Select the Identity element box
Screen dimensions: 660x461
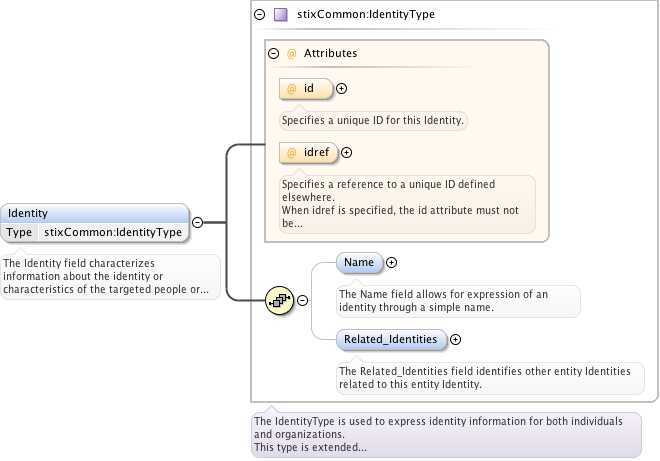[x=95, y=213]
